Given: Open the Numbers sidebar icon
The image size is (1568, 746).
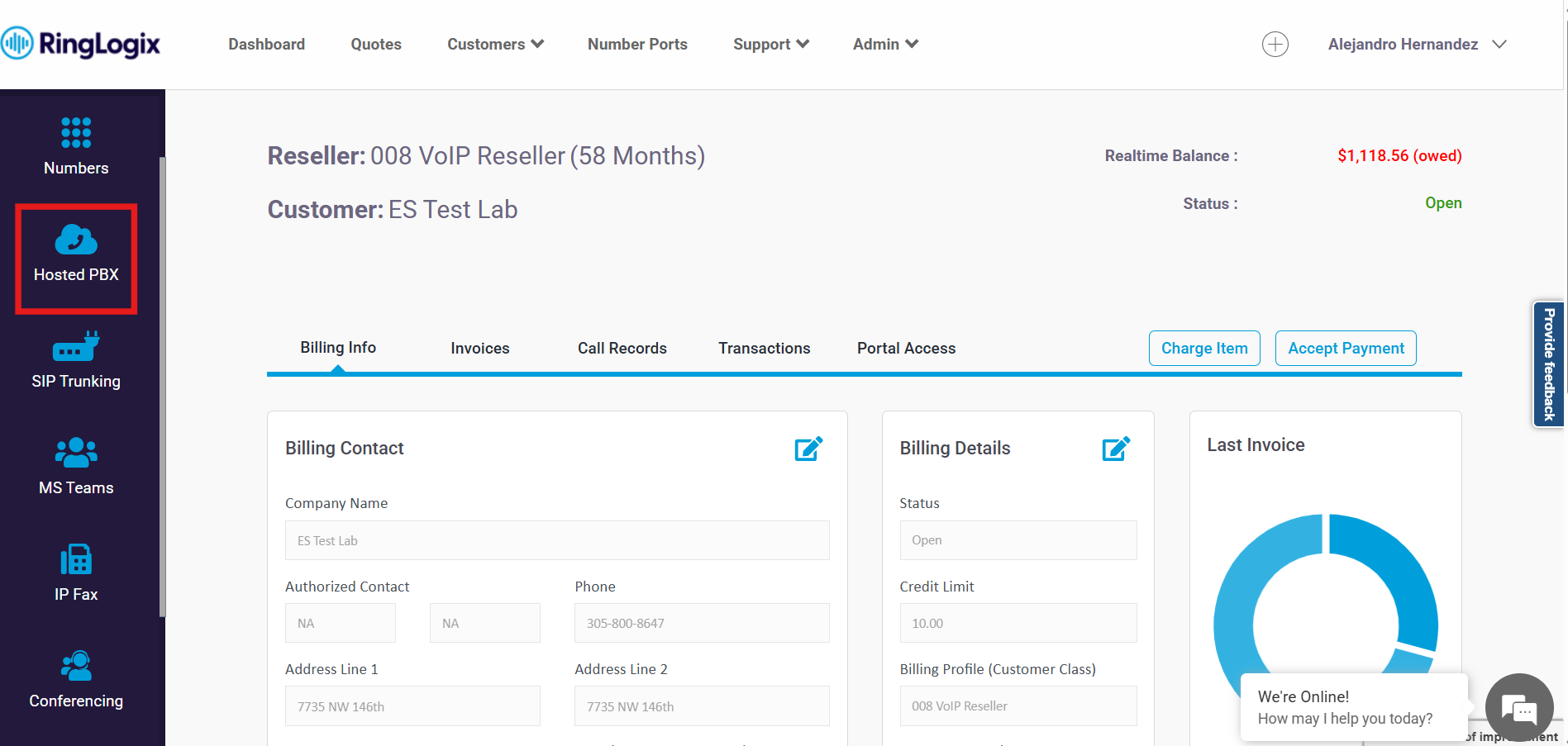Looking at the screenshot, I should tap(76, 133).
